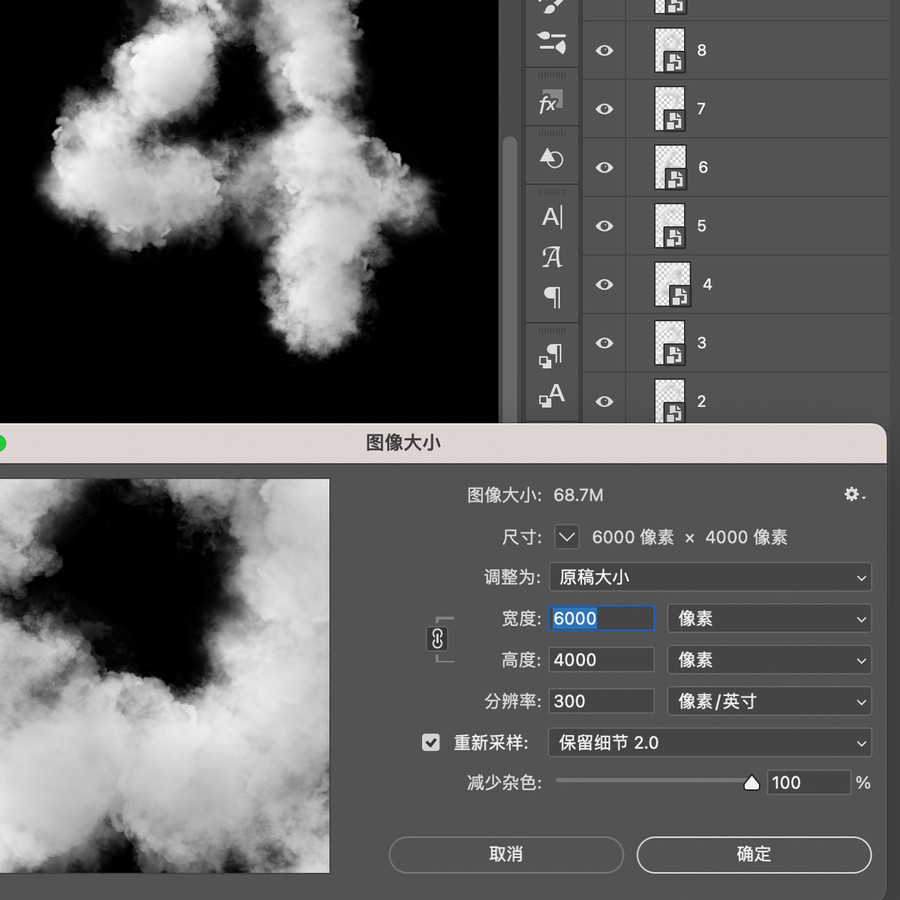Open the Character Styles panel icon
This screenshot has height=900, width=900.
click(x=552, y=395)
